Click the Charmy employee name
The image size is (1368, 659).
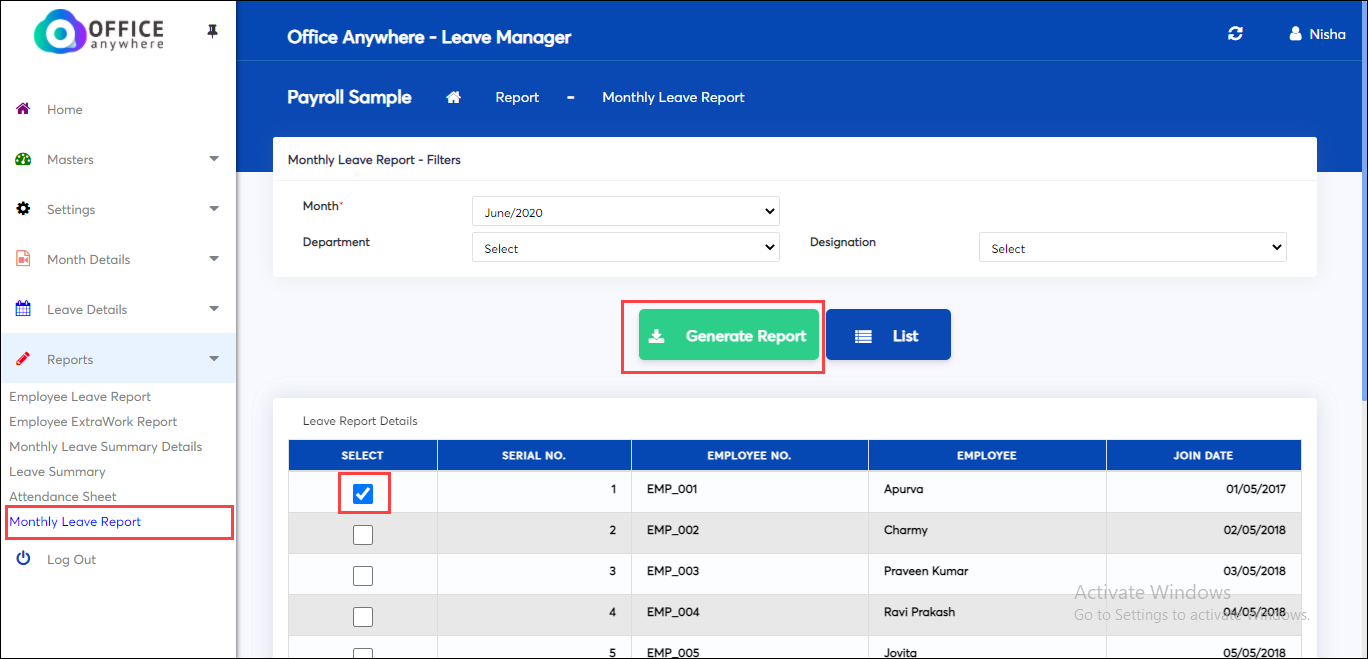click(906, 530)
